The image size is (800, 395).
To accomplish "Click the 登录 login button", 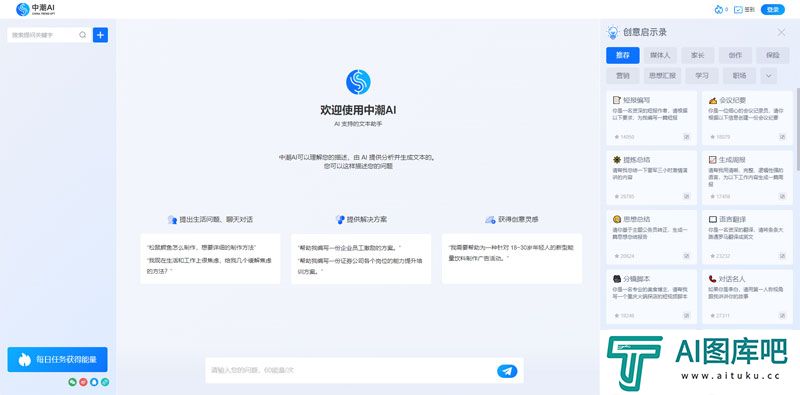I will pos(772,9).
